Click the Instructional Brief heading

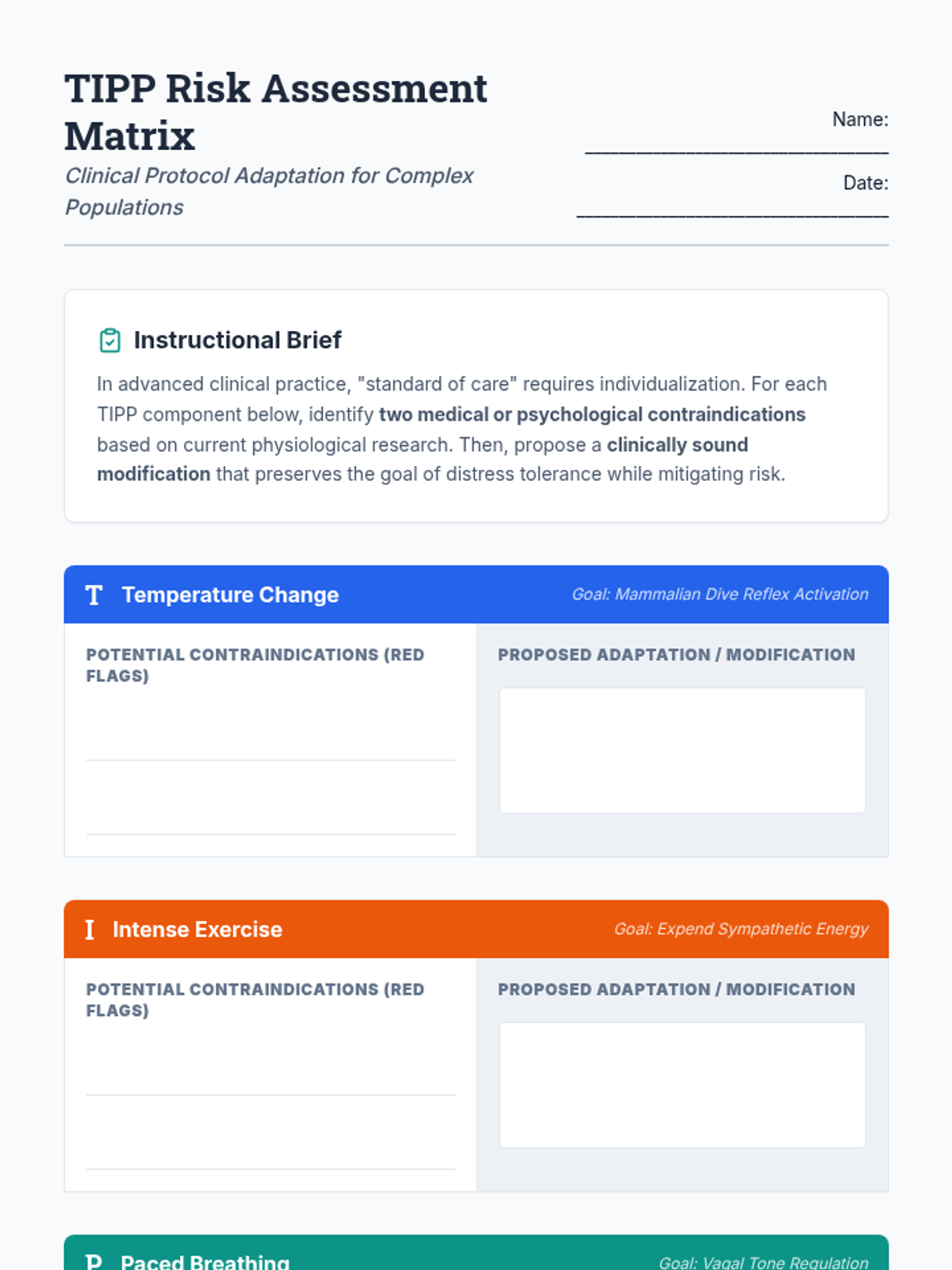(237, 341)
